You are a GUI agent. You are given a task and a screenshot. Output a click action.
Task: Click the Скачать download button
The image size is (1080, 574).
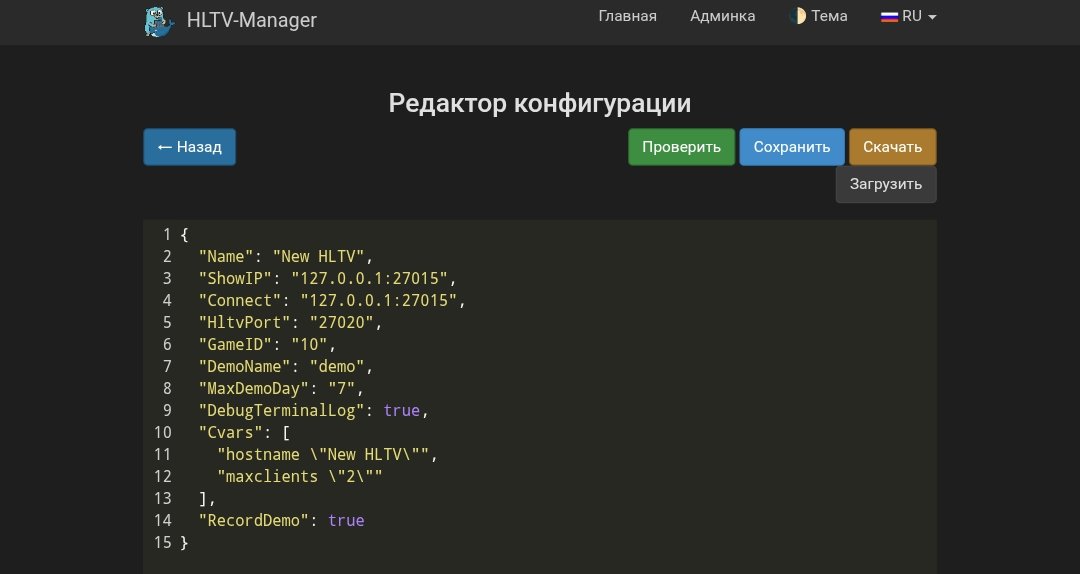(893, 147)
